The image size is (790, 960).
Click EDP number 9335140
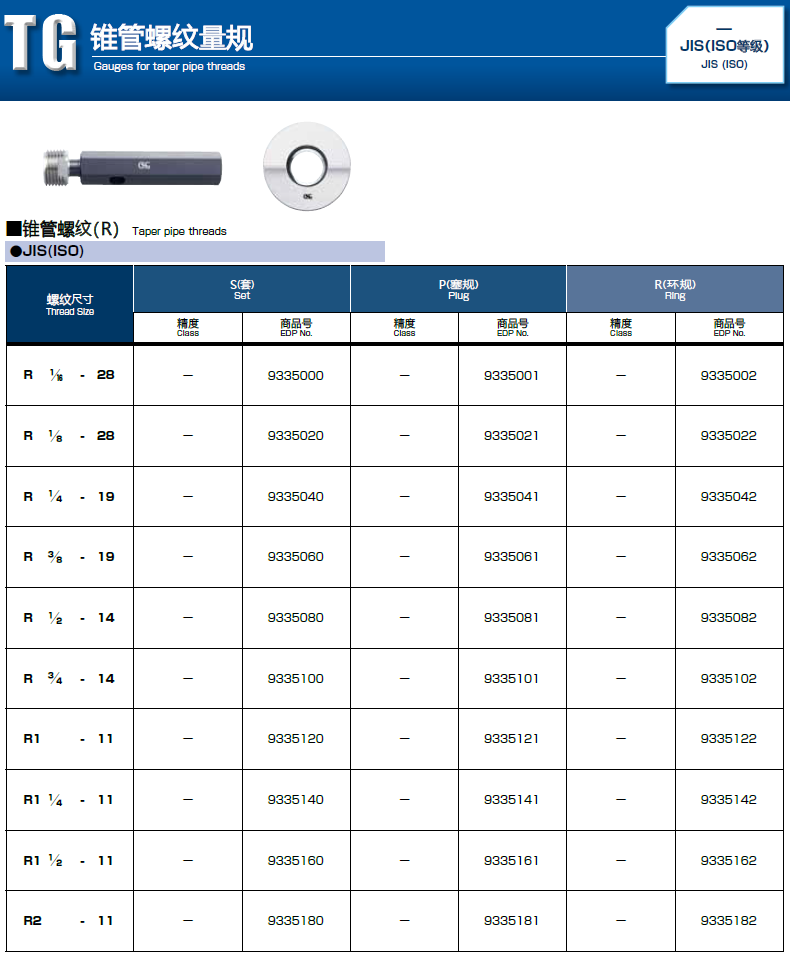[296, 800]
